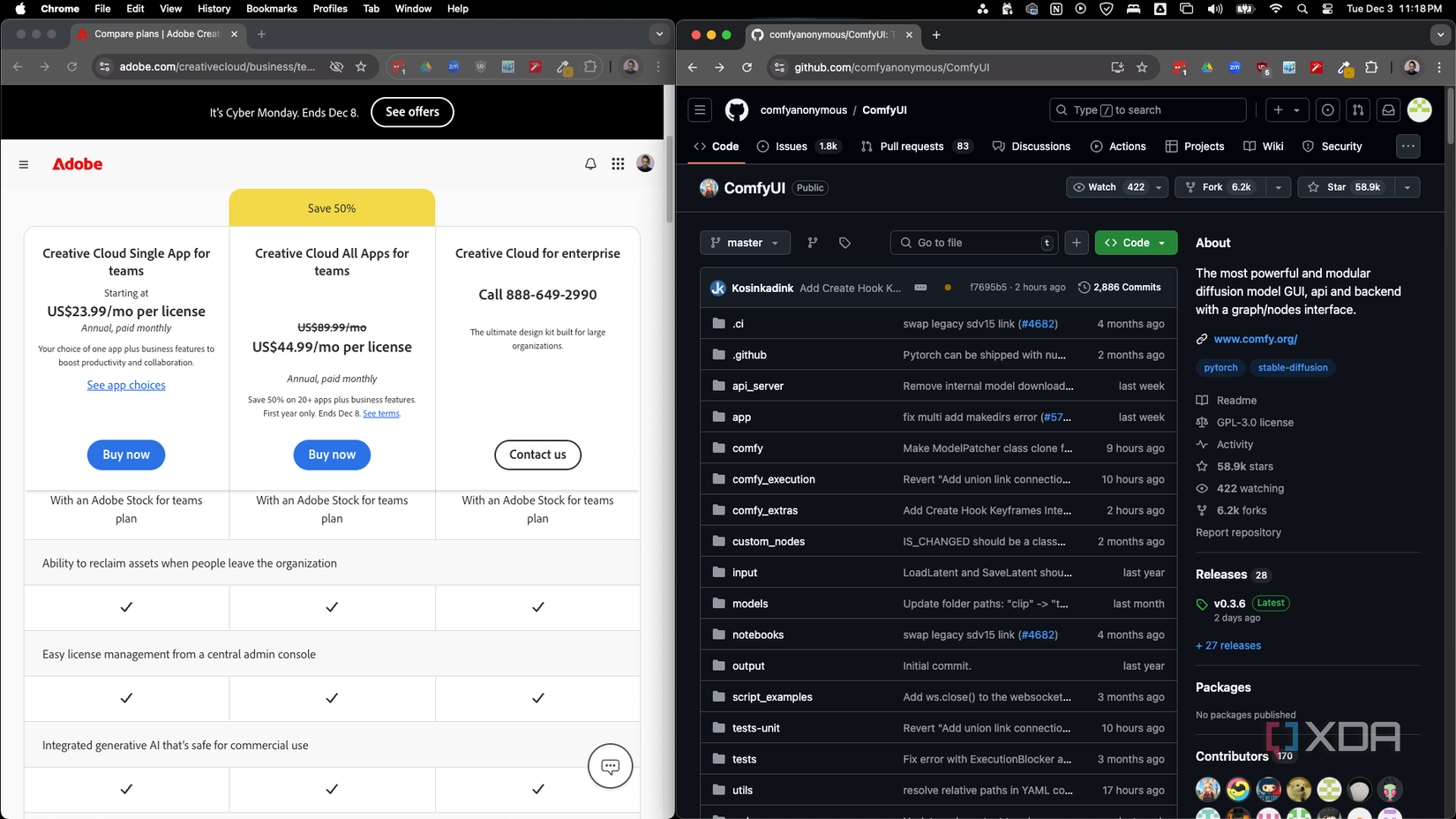Open Adobe apps grid launcher
Image resolution: width=1456 pixels, height=819 pixels.
point(618,164)
